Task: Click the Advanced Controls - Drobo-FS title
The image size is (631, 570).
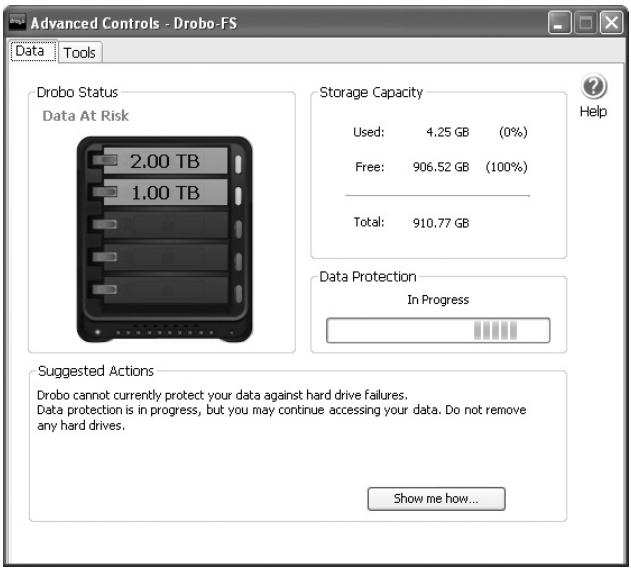Action: (134, 23)
